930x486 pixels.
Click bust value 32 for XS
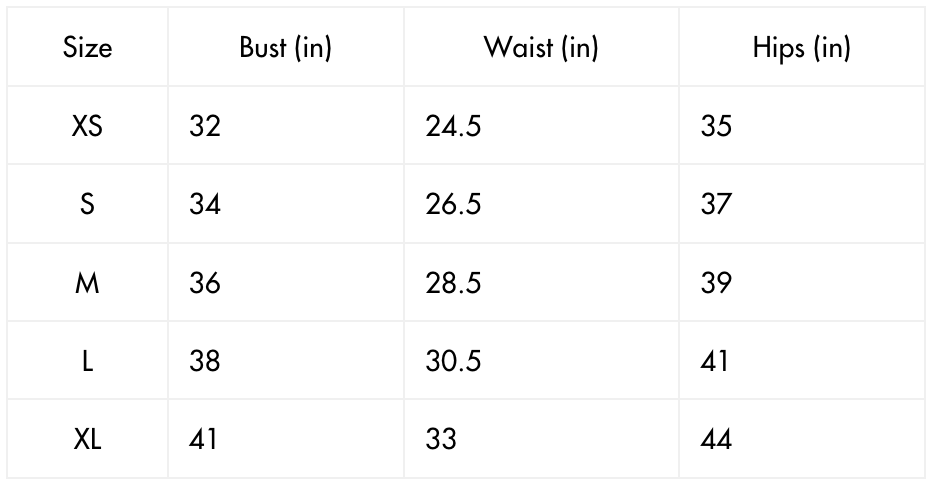point(205,127)
